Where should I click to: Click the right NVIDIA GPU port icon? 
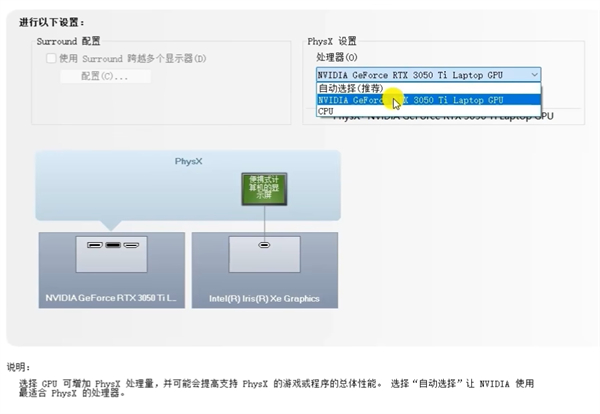[131, 245]
